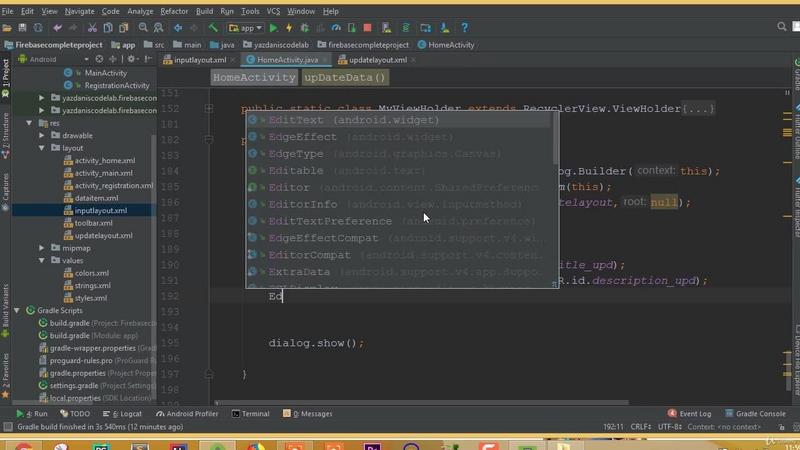Screen dimensions: 800x450
Task: Open the Build menu
Action: [x=204, y=11]
